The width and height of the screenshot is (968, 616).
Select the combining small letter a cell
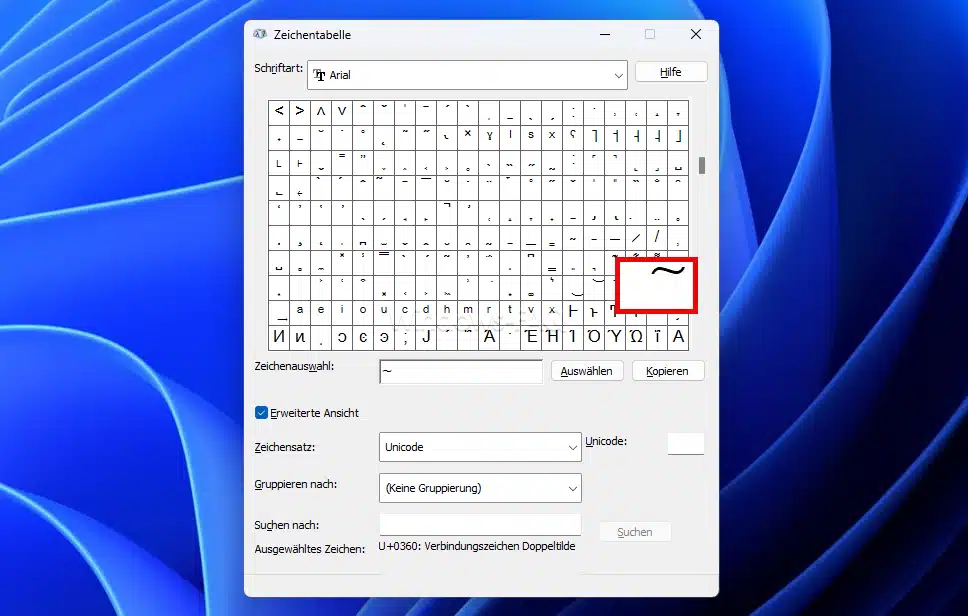[x=300, y=312]
